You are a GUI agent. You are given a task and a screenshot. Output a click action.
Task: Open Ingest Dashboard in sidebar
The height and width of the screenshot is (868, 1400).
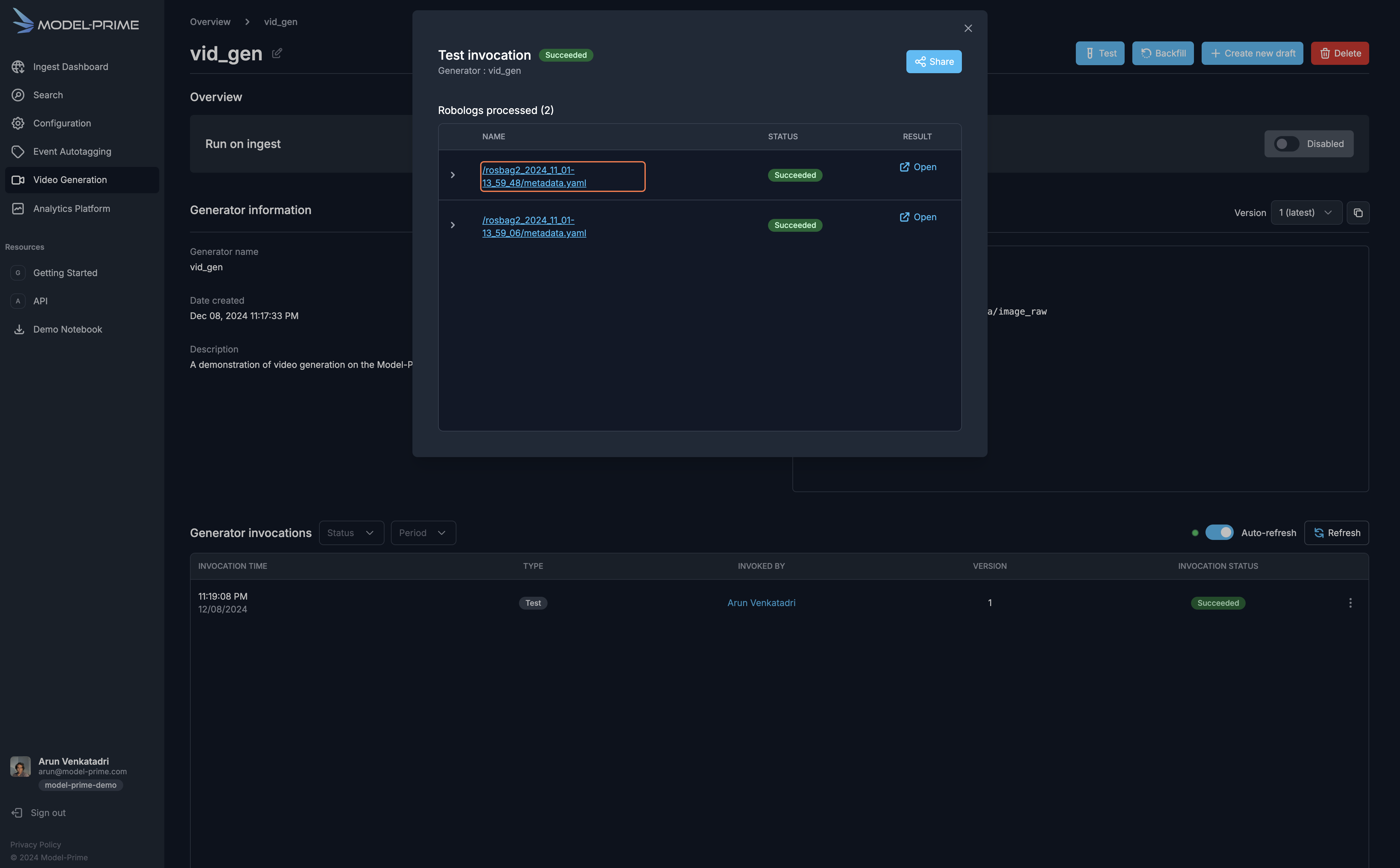82,66
